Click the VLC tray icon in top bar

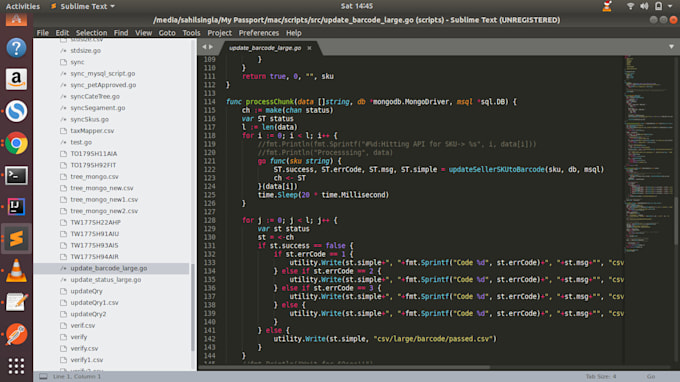point(607,6)
